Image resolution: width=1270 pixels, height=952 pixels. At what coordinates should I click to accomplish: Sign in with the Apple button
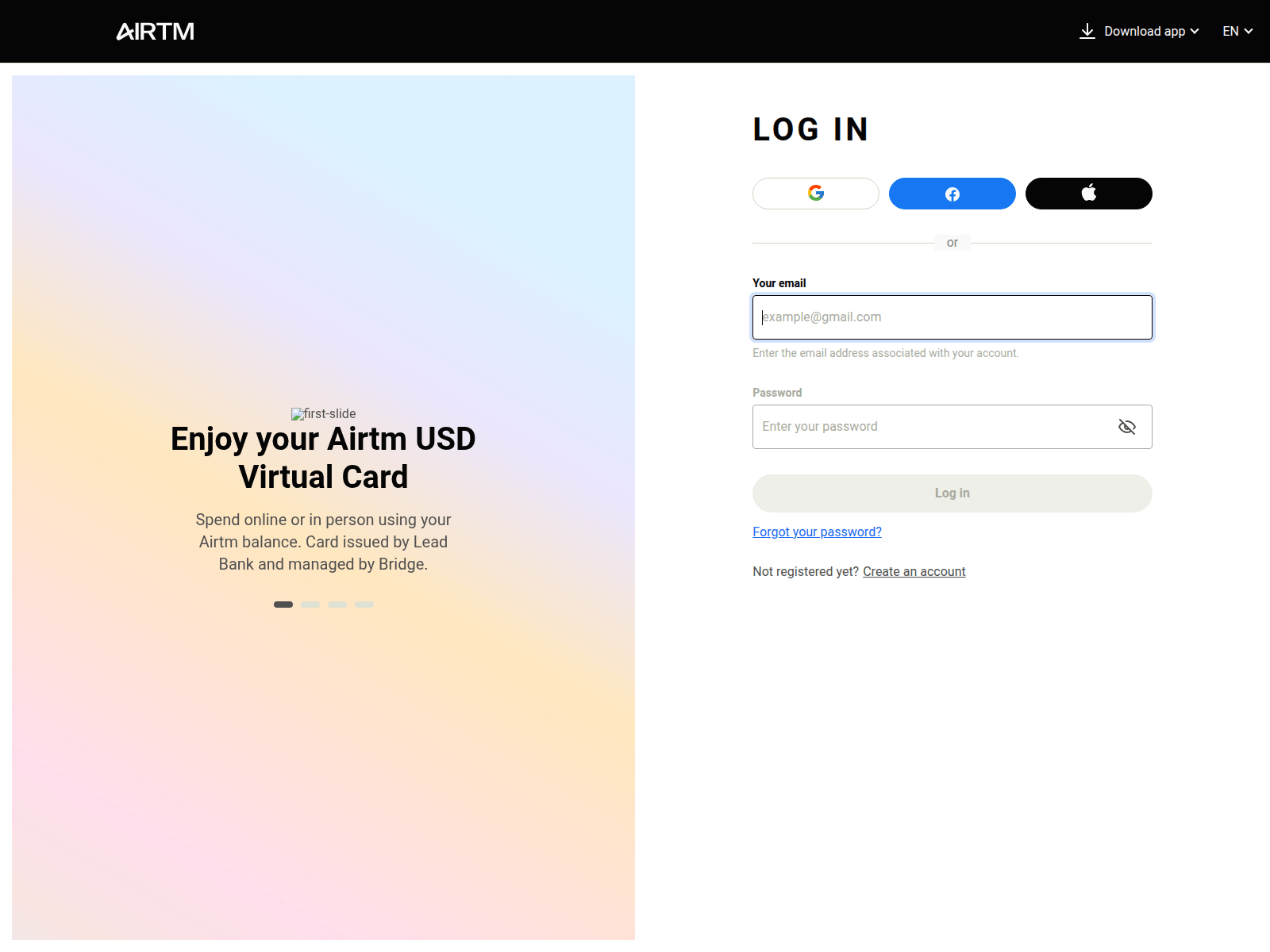(x=1089, y=194)
